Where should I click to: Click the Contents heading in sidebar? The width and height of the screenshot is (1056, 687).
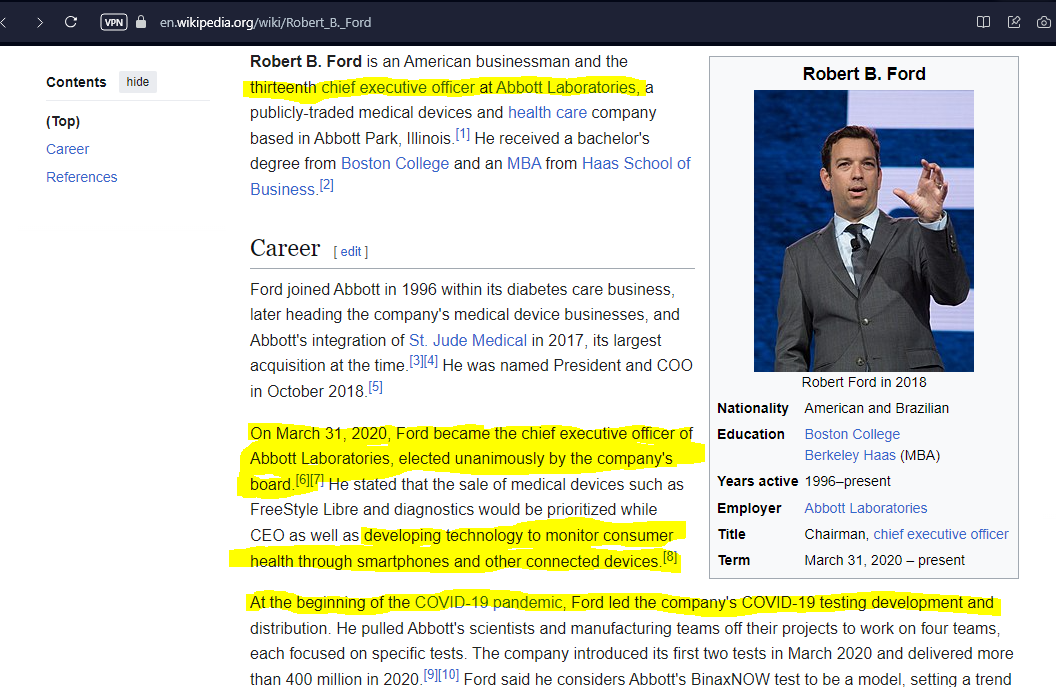click(x=76, y=82)
